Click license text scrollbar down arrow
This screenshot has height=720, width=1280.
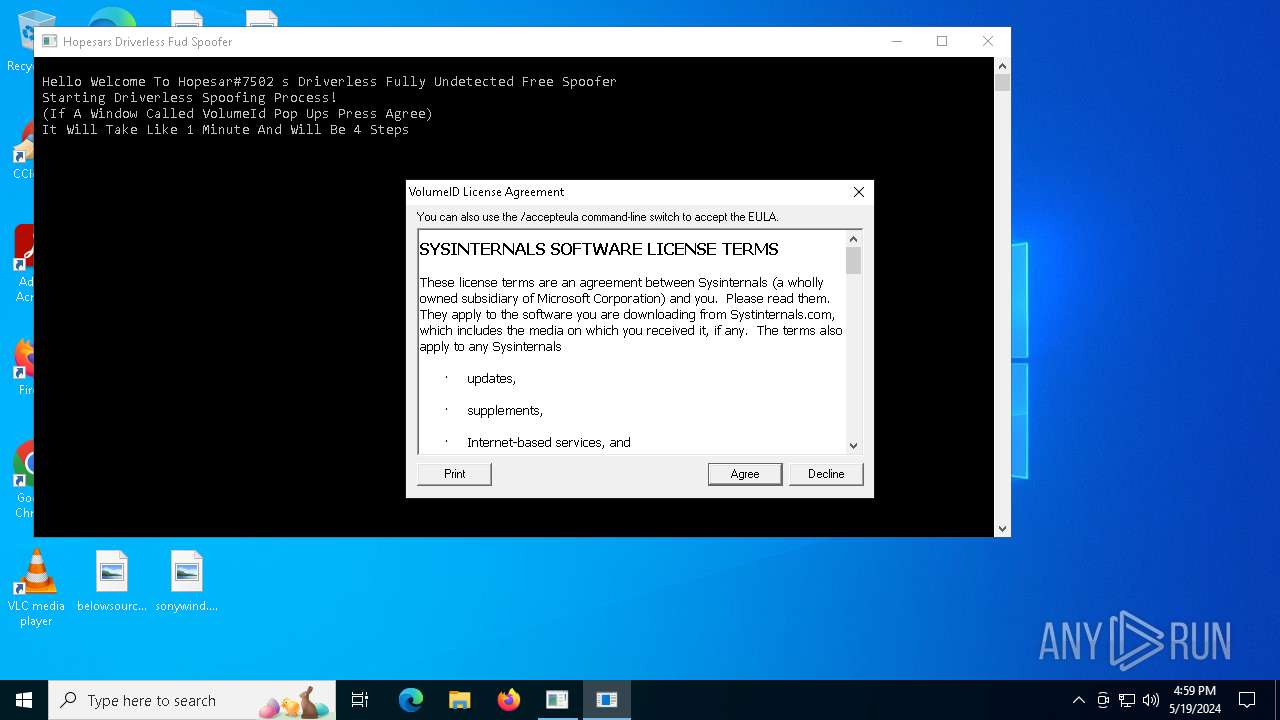(853, 446)
